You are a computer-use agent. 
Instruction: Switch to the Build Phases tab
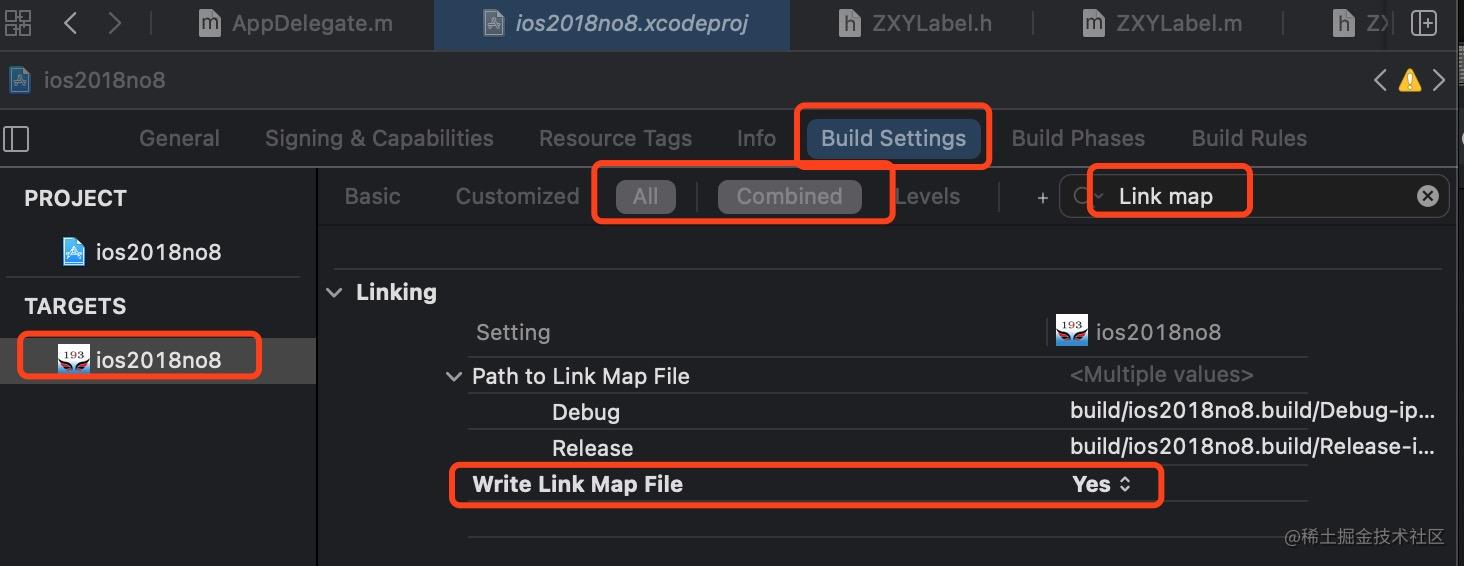(1077, 138)
